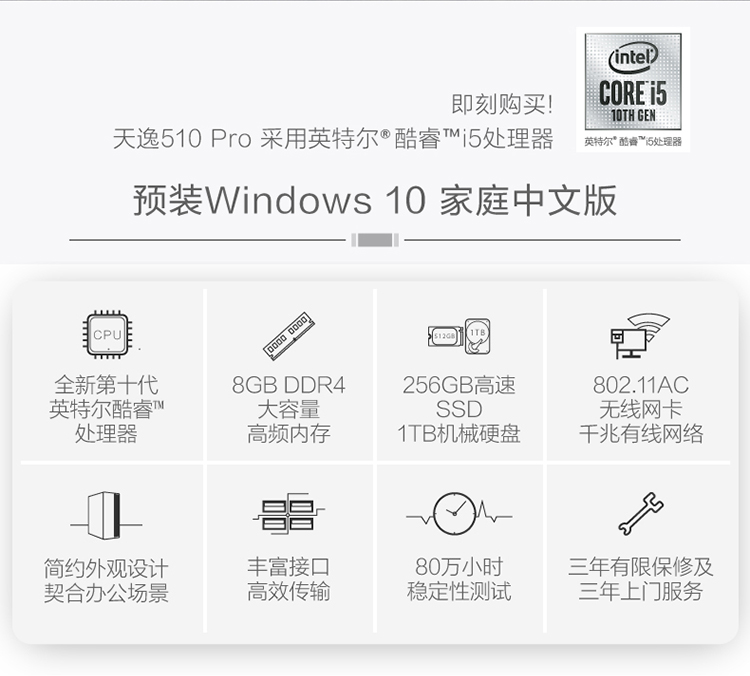Click the gray divider handle under heading
Image resolution: width=750 pixels, height=676 pixels.
coord(375,240)
